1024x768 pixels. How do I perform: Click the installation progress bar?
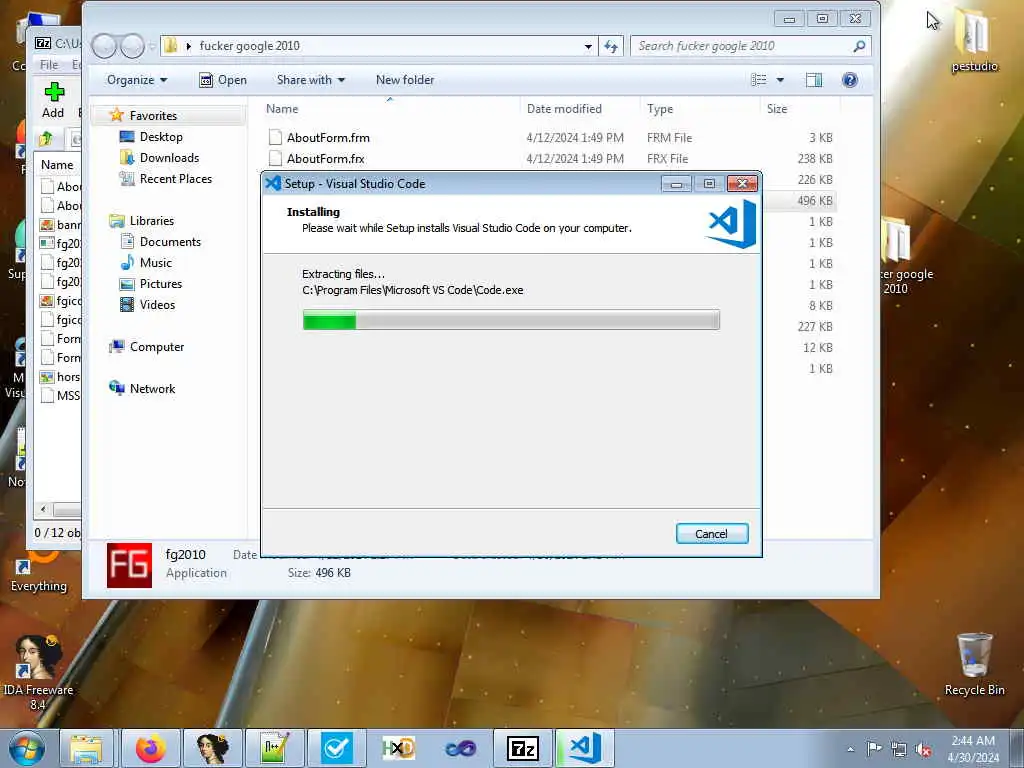click(x=511, y=320)
